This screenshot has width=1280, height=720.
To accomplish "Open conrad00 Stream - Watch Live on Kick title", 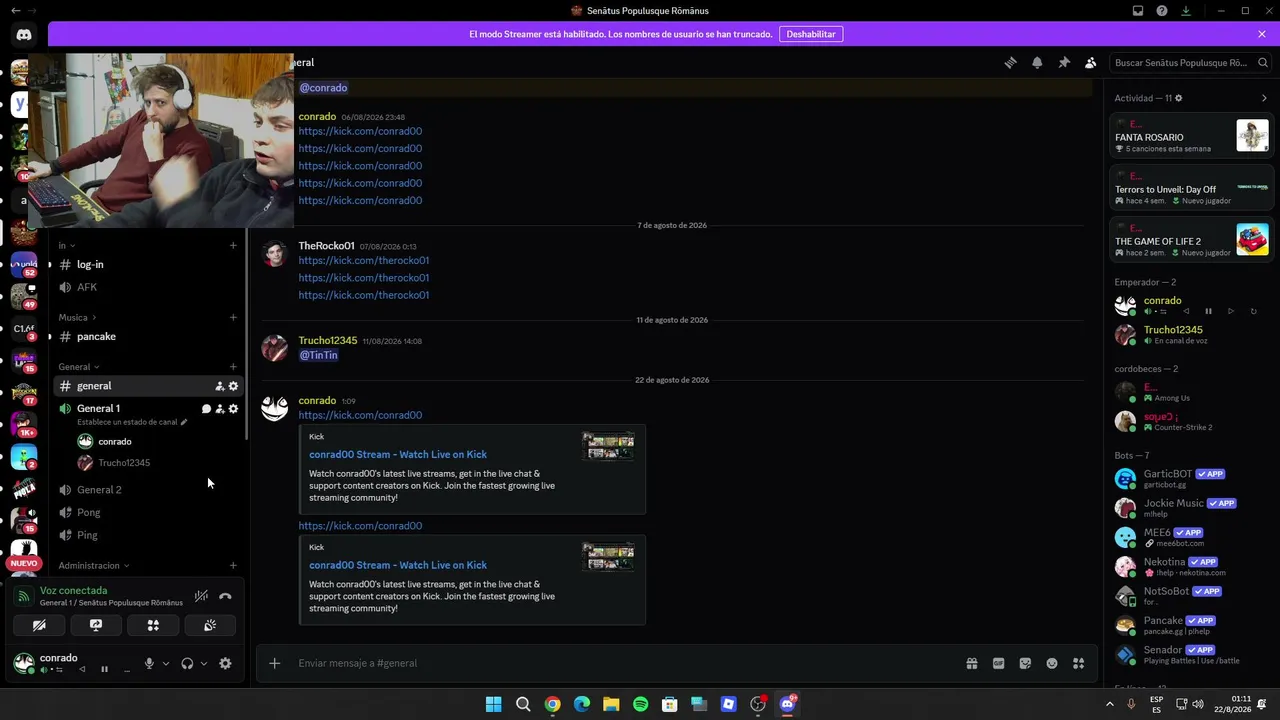I will coord(398,454).
